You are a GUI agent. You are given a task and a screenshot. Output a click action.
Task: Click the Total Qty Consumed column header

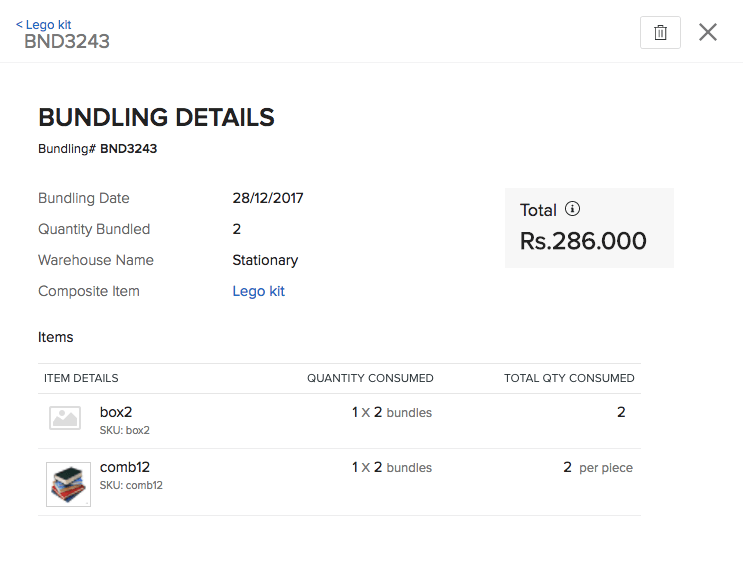pos(569,378)
